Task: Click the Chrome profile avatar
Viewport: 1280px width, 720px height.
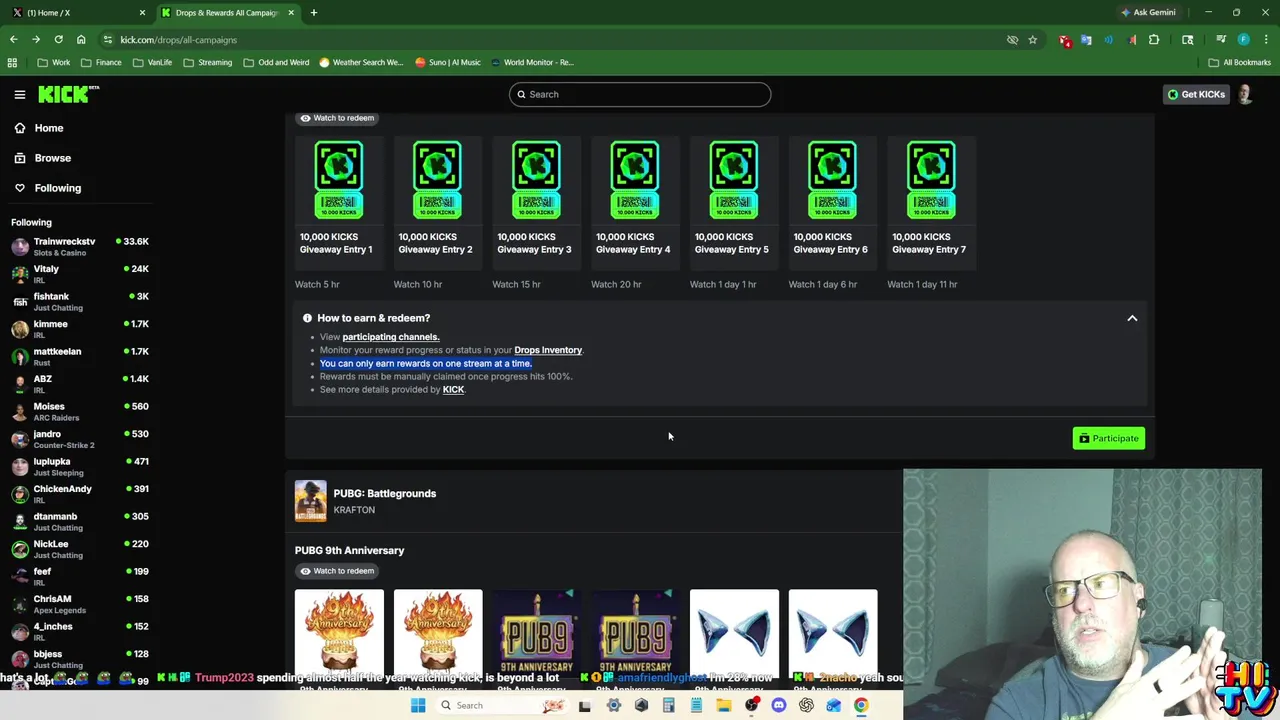Action: coord(1243,40)
